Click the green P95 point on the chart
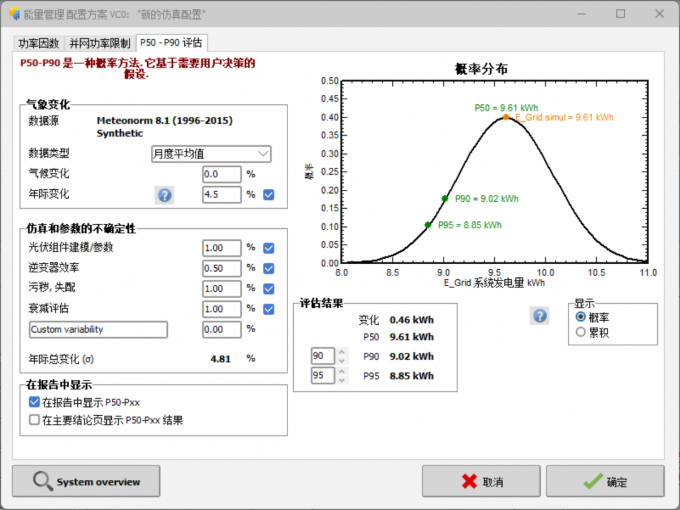 428,225
